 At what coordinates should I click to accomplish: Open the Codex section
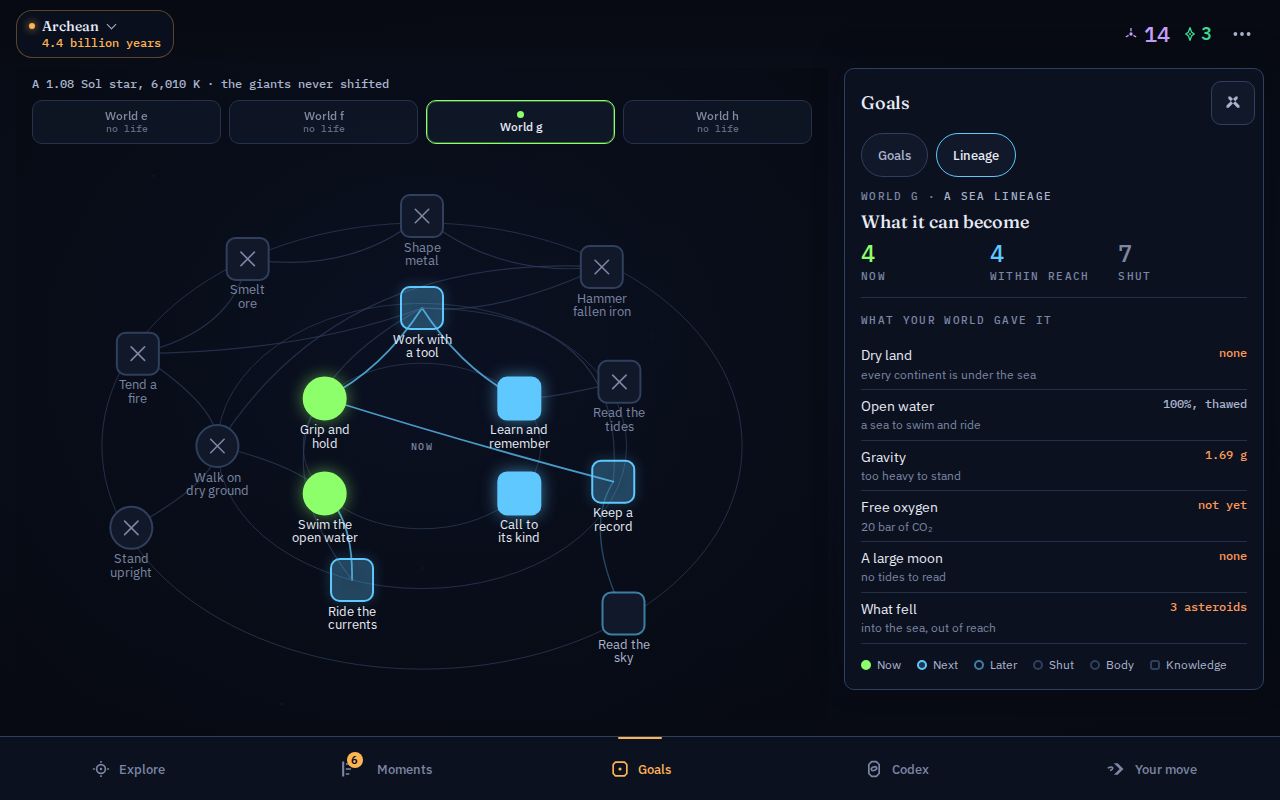click(x=896, y=769)
